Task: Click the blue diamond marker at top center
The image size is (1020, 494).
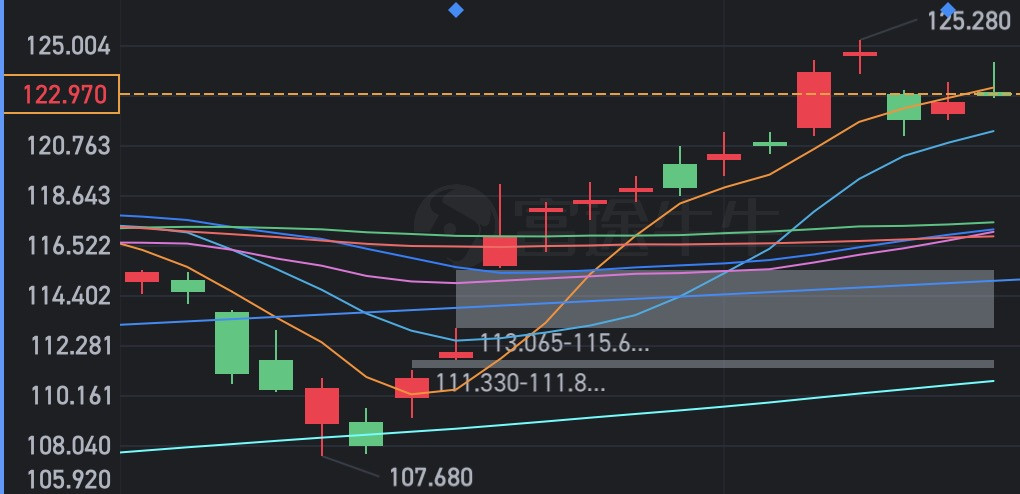Action: (456, 10)
